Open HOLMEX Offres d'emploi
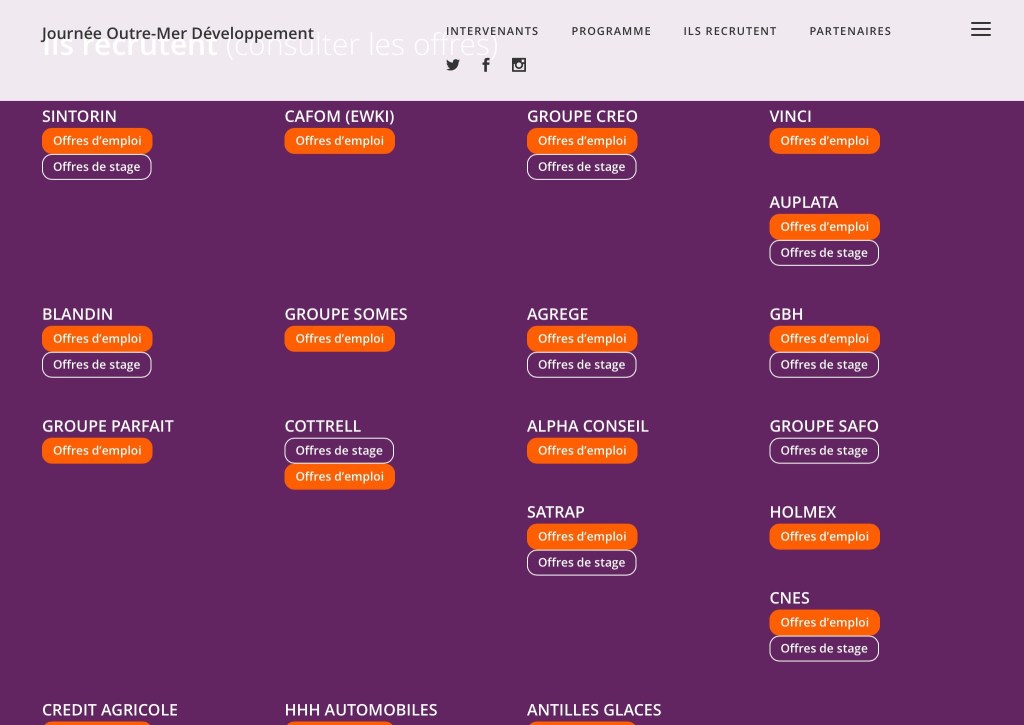This screenshot has height=725, width=1024. [x=825, y=537]
